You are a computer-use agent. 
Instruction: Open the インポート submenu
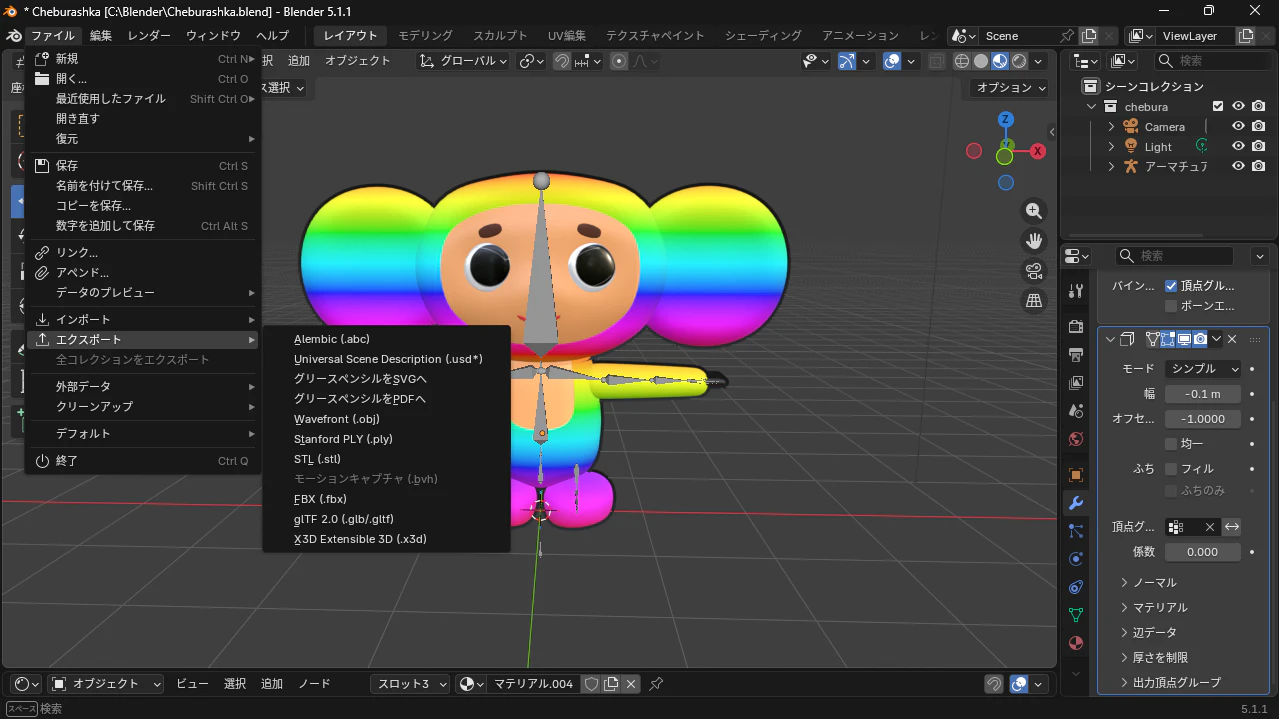(x=143, y=320)
